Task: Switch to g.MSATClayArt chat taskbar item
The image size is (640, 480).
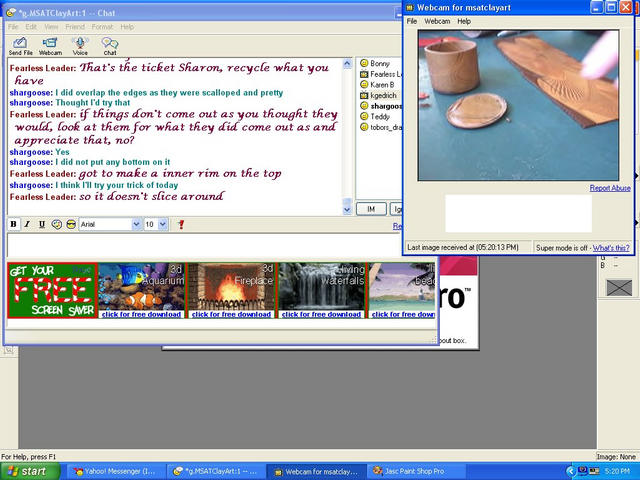Action: (x=215, y=471)
